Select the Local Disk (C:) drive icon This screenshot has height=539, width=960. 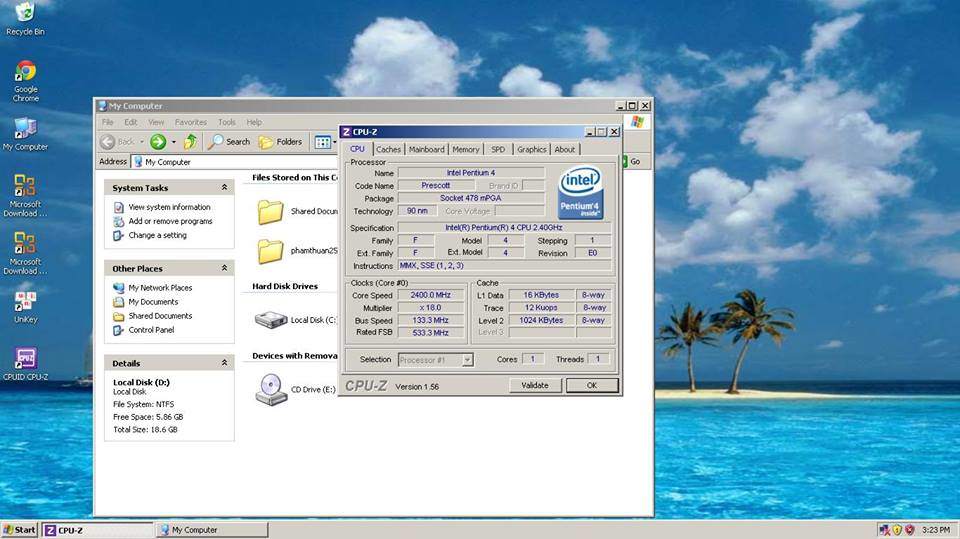coord(270,320)
